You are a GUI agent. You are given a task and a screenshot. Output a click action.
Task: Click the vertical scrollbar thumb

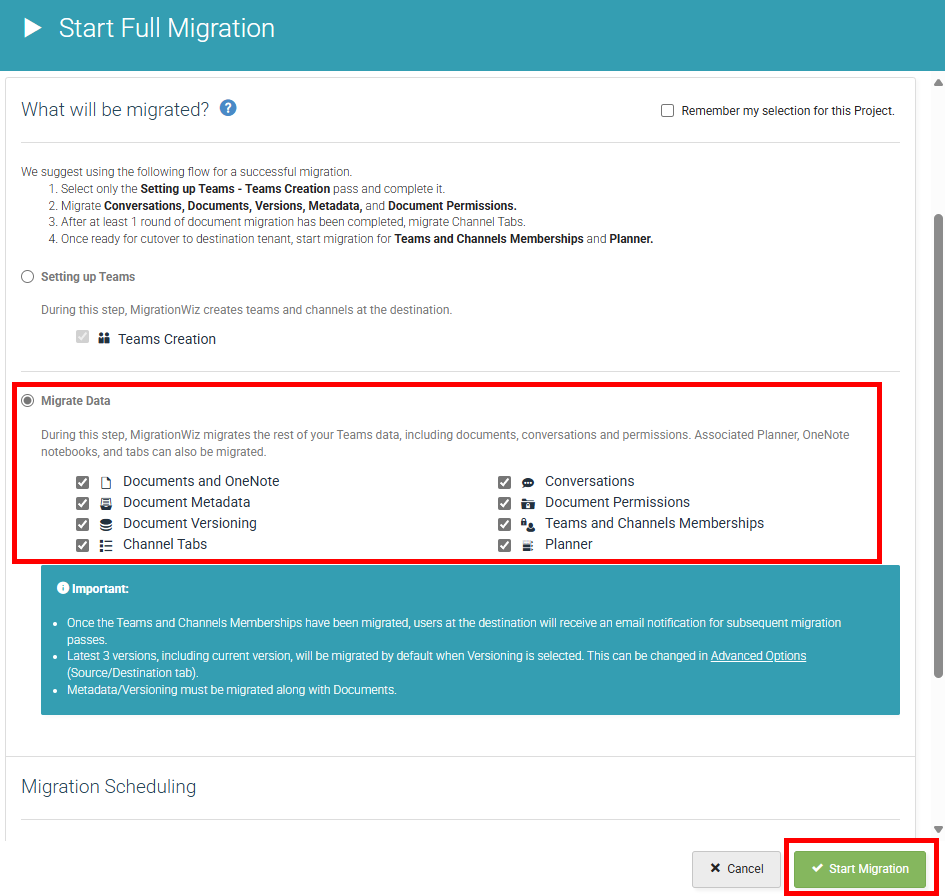938,446
